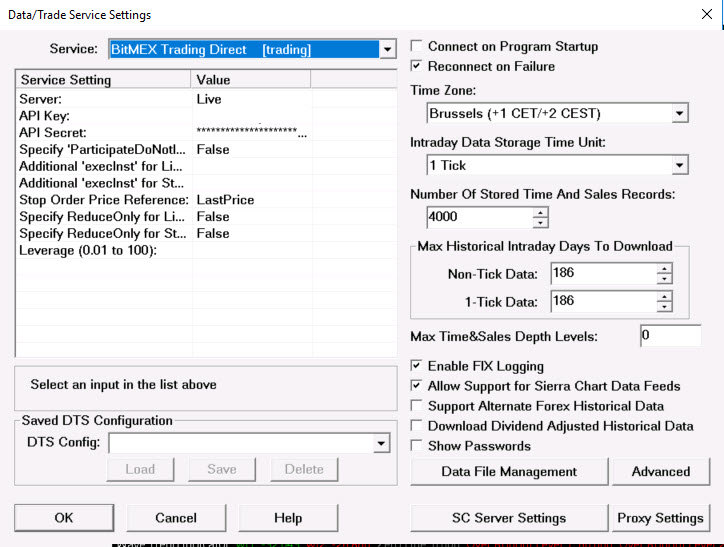Open Intraday Data Storage Time Unit dropdown

pyautogui.click(x=679, y=165)
